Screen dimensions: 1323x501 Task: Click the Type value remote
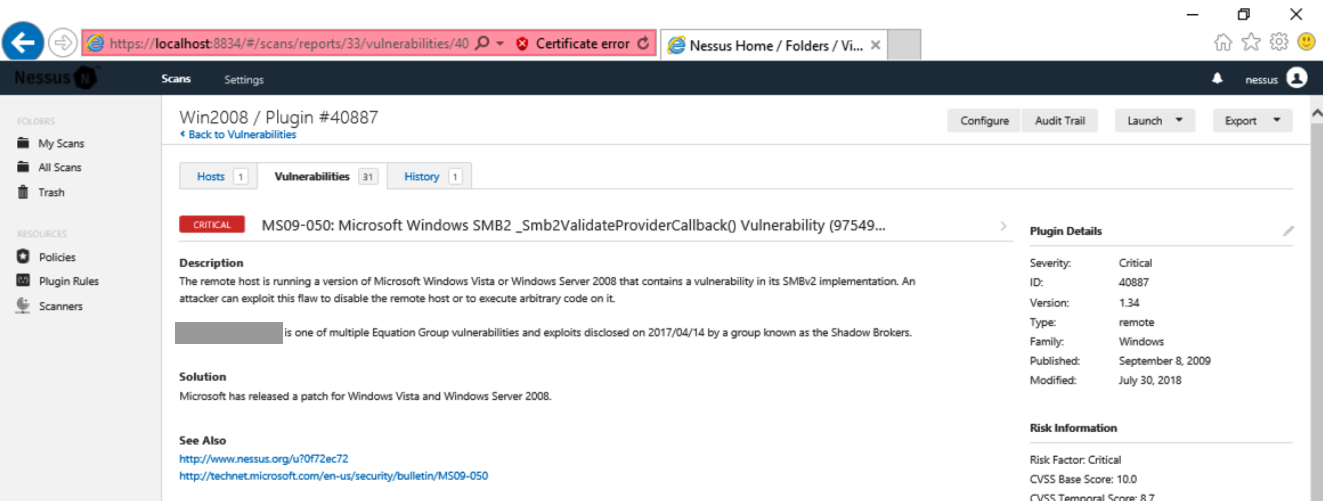pos(1136,322)
